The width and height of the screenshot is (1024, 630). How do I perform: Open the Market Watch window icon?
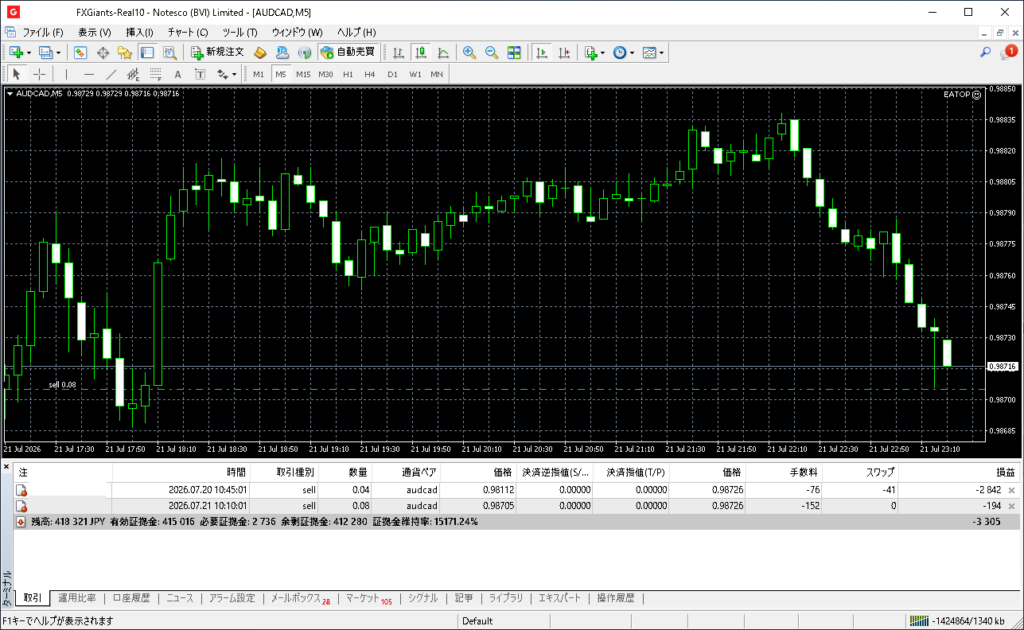[x=80, y=53]
